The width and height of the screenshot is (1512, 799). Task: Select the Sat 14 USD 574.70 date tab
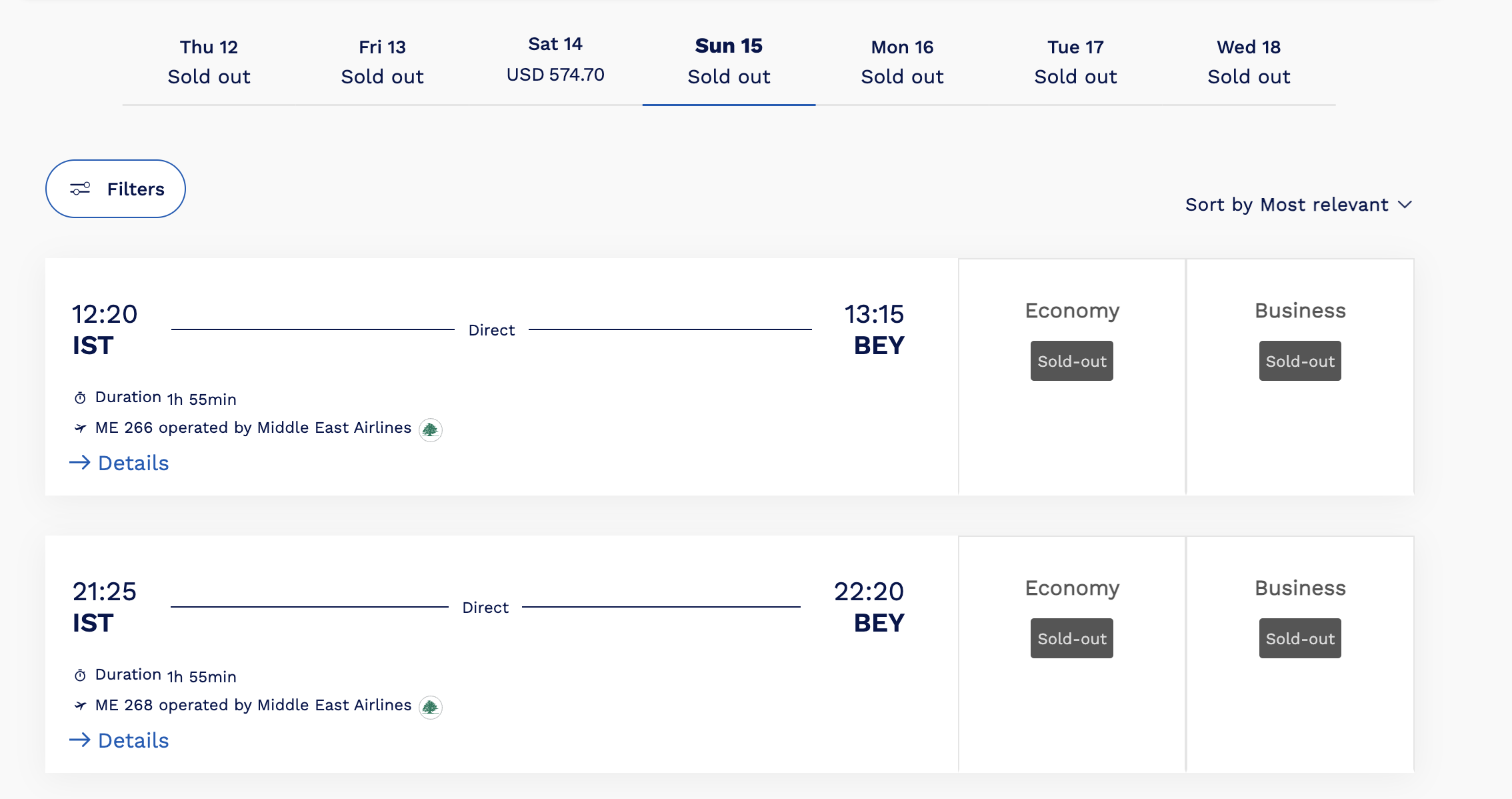[555, 60]
